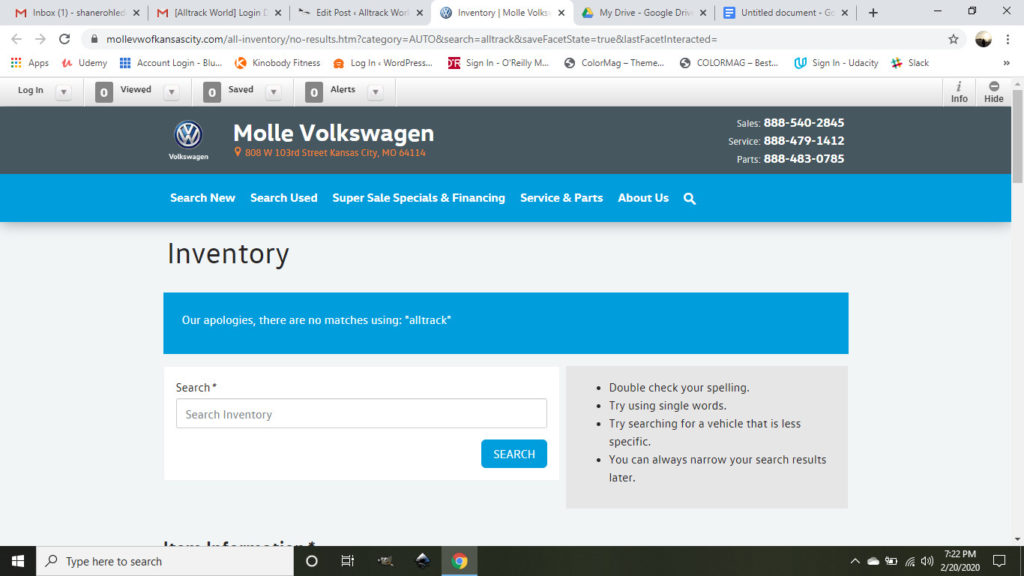Image resolution: width=1024 pixels, height=576 pixels.
Task: Click the browser back arrow
Action: point(16,39)
